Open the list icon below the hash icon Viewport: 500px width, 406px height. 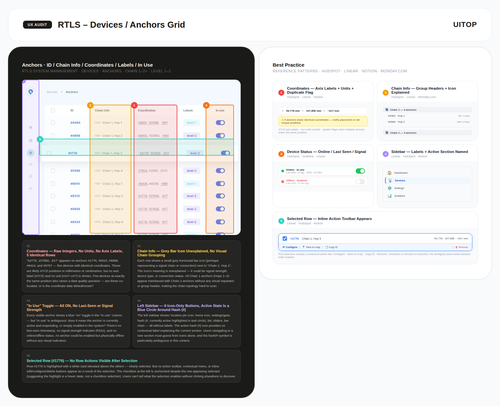click(31, 164)
